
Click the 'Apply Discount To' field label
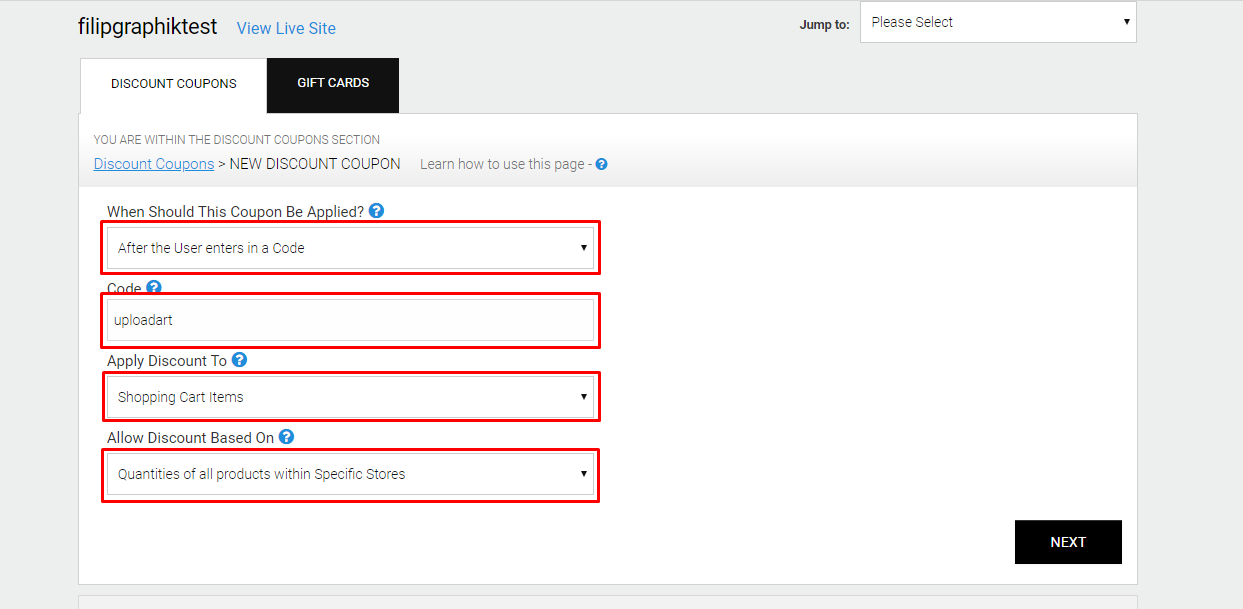coord(167,361)
